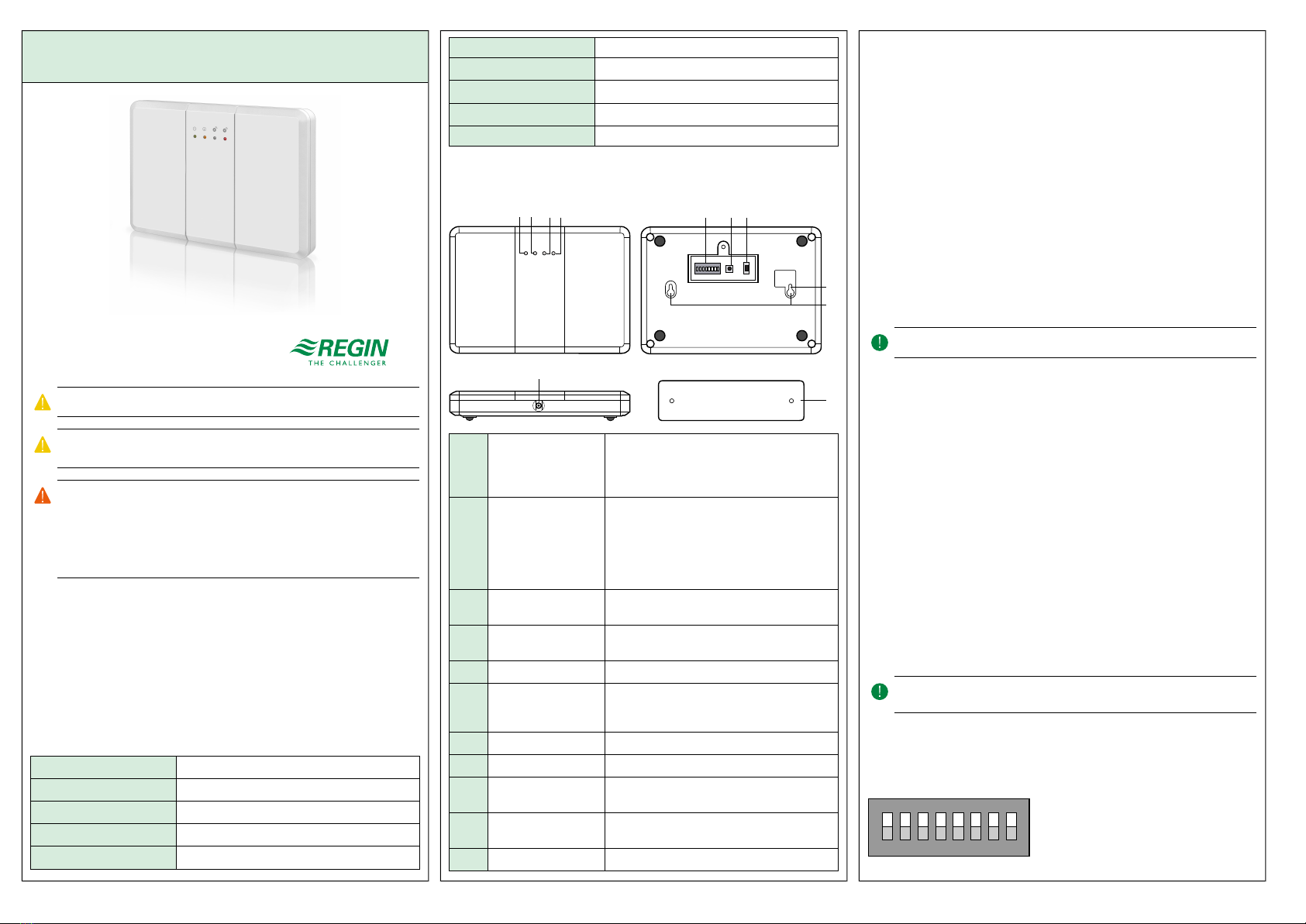Click the second yellow caution triangle icon
The width and height of the screenshot is (1306, 924).
43,444
